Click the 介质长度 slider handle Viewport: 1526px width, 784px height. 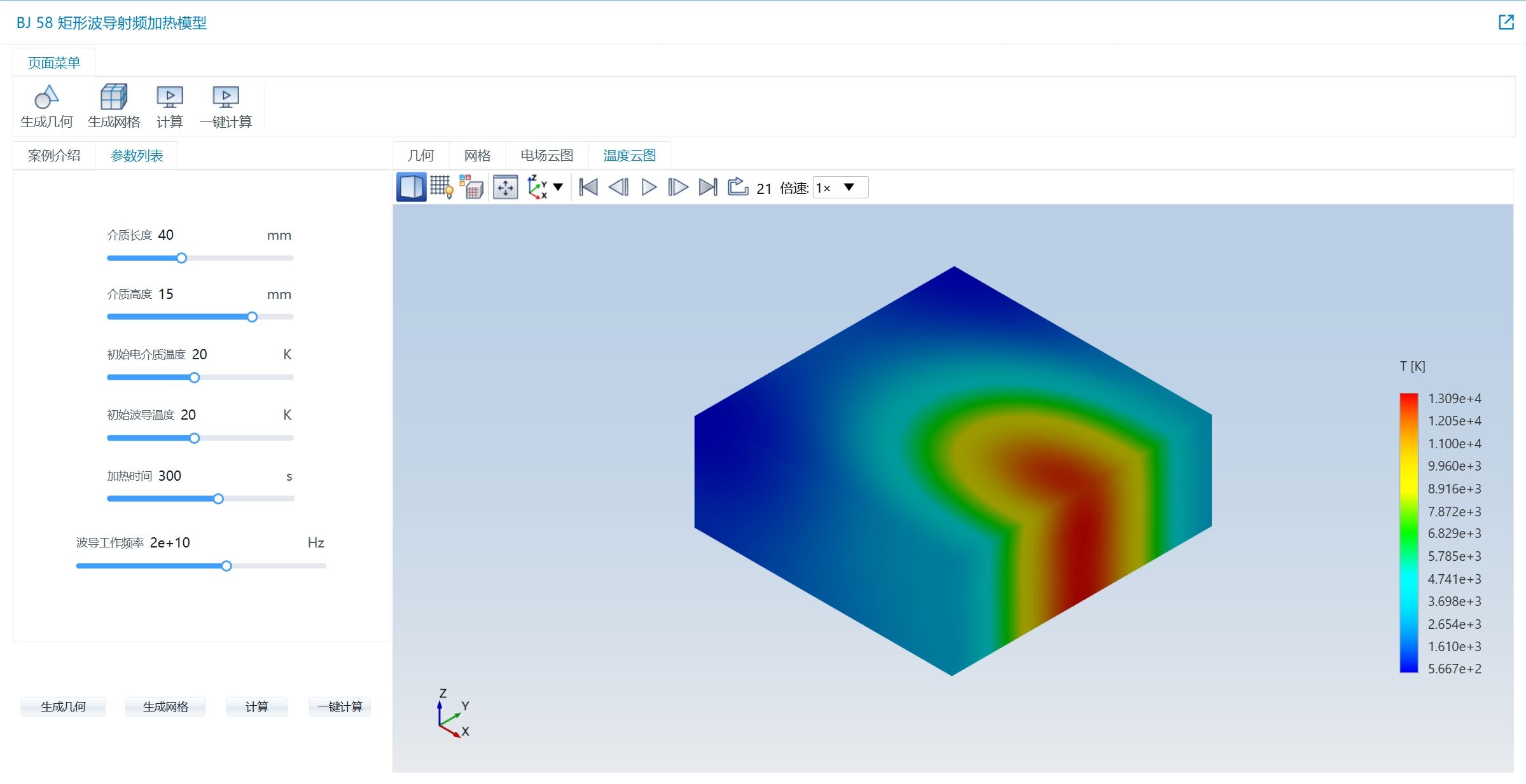[x=182, y=258]
